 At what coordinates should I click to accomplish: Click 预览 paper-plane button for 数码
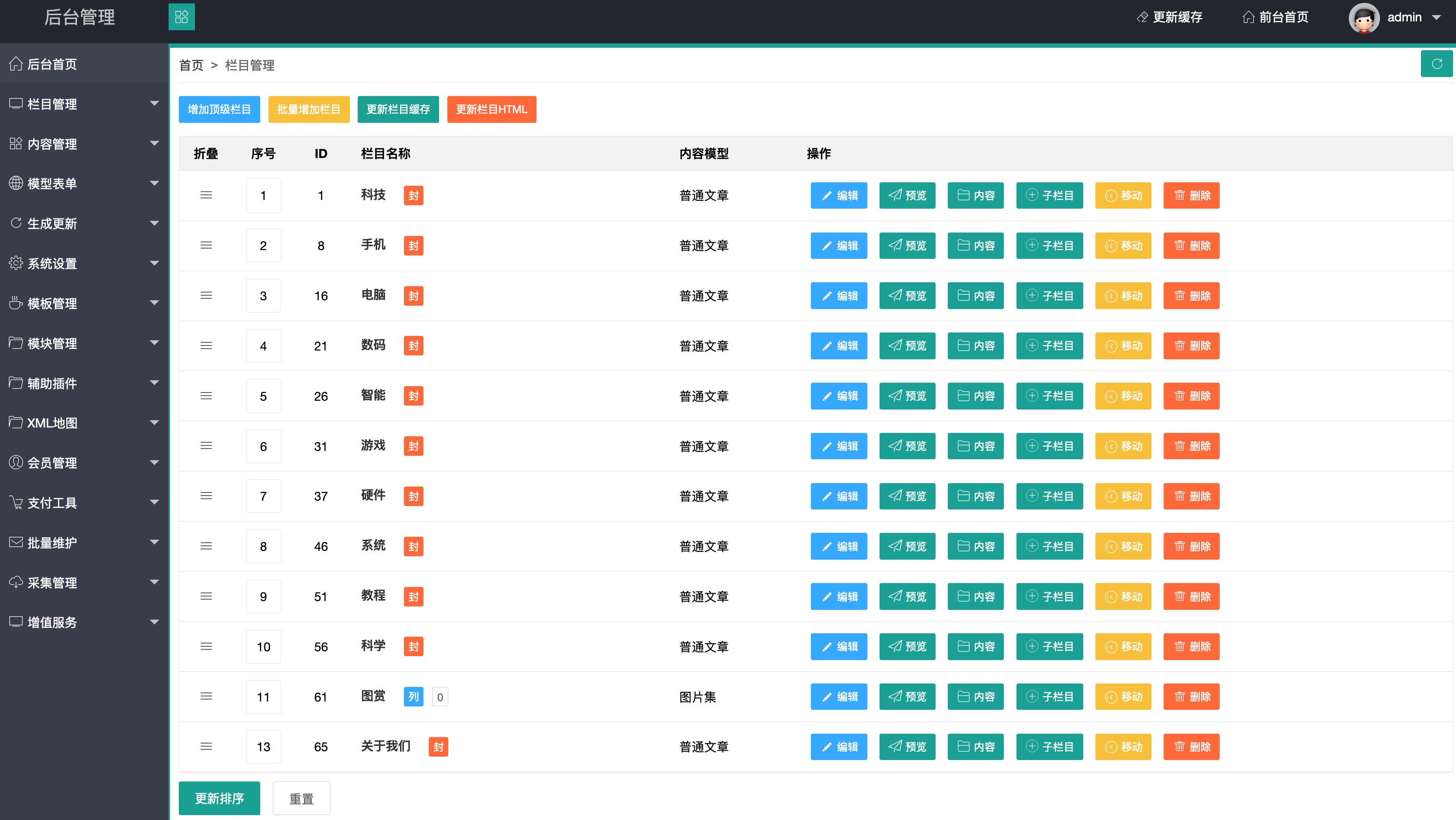pyautogui.click(x=907, y=346)
